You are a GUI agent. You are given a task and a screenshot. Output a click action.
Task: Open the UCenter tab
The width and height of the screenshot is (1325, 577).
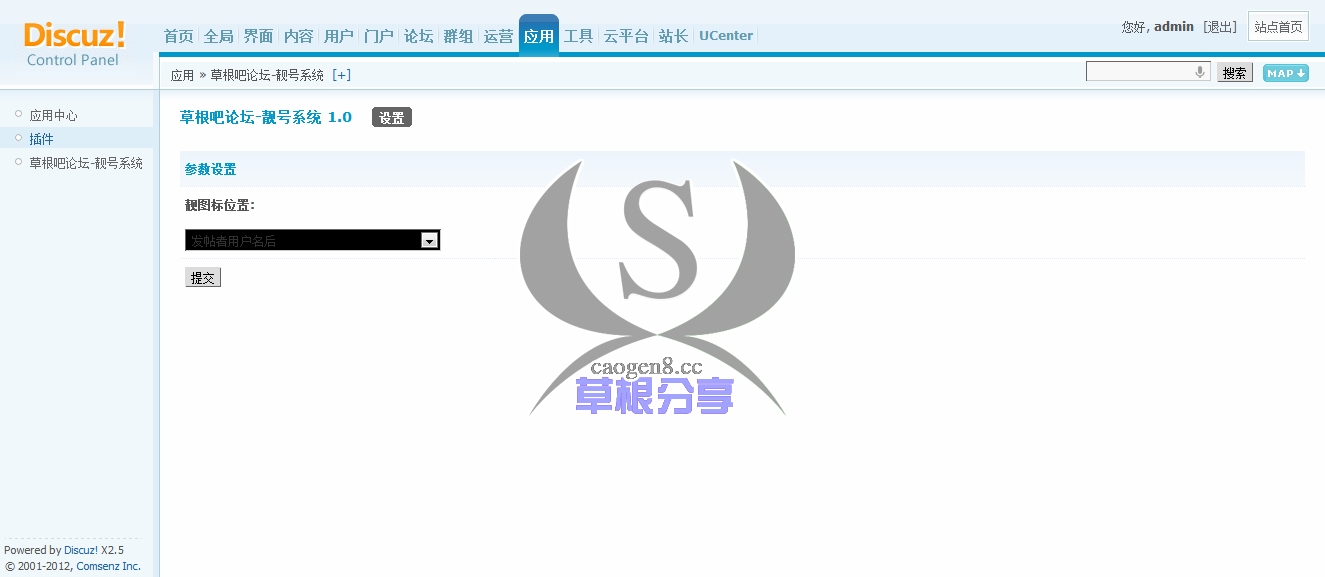[726, 36]
